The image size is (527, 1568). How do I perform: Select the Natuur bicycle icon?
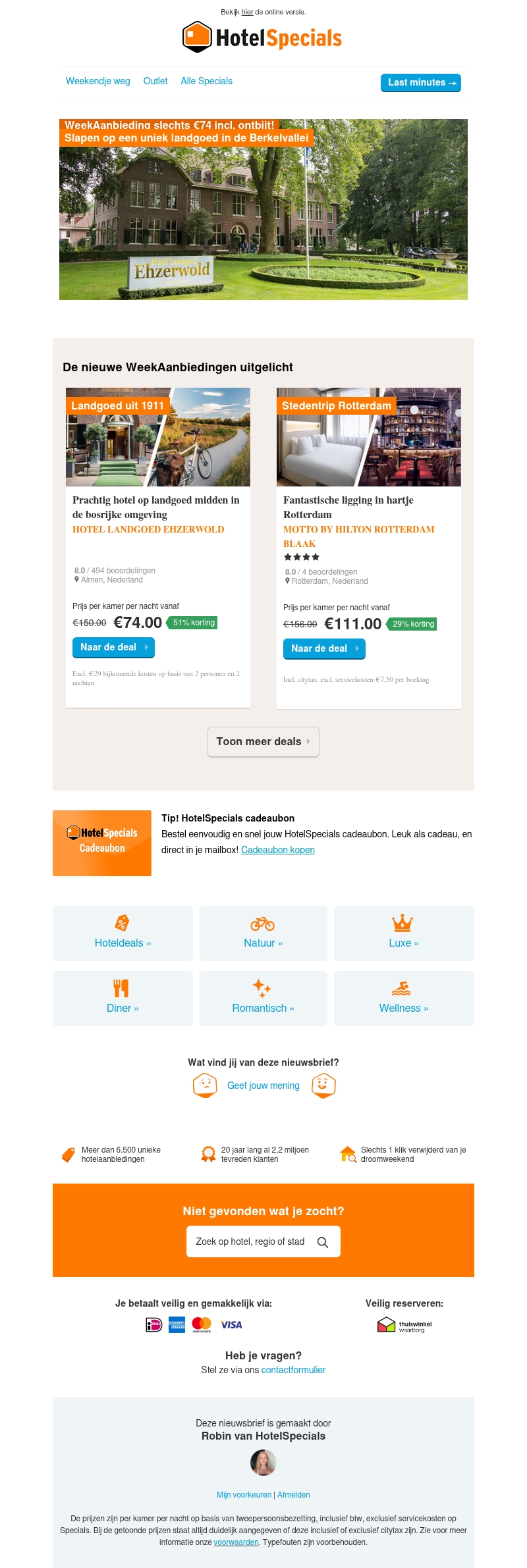click(x=262, y=924)
